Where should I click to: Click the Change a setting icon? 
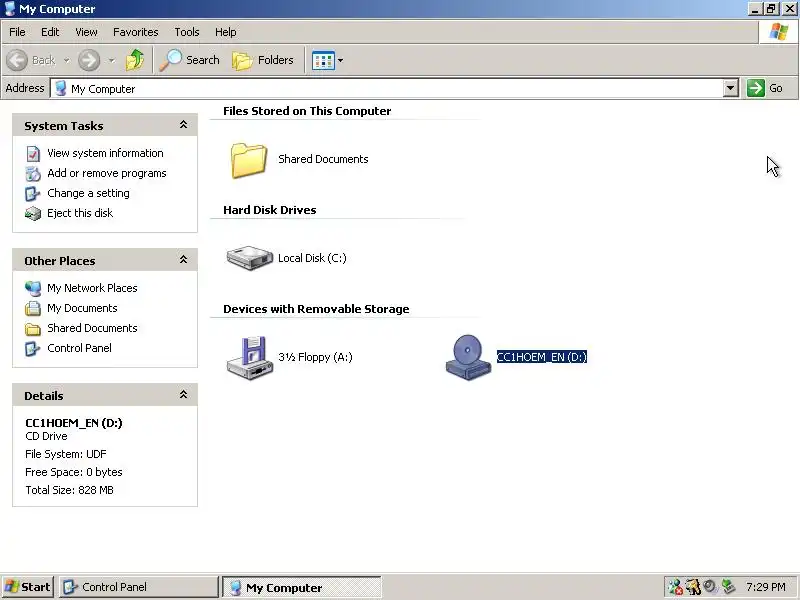33,193
